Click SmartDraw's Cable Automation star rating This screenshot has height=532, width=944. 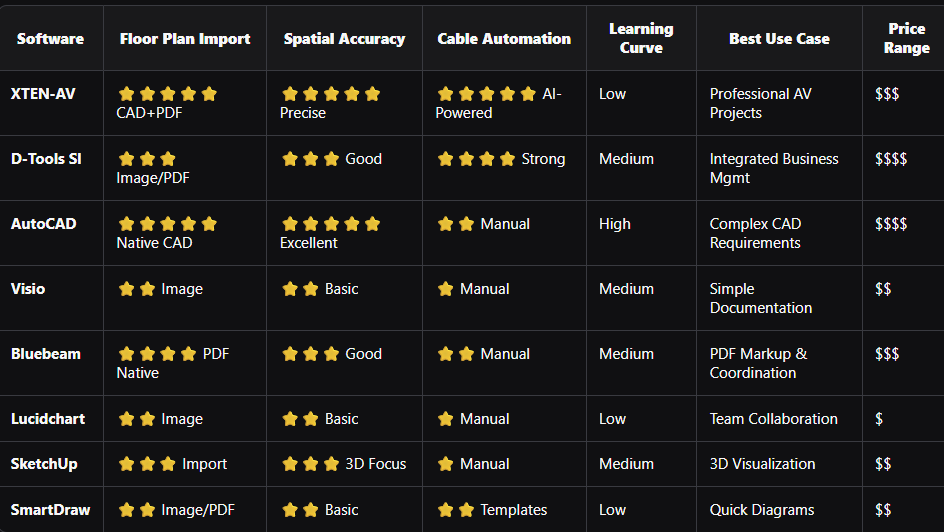click(x=456, y=510)
